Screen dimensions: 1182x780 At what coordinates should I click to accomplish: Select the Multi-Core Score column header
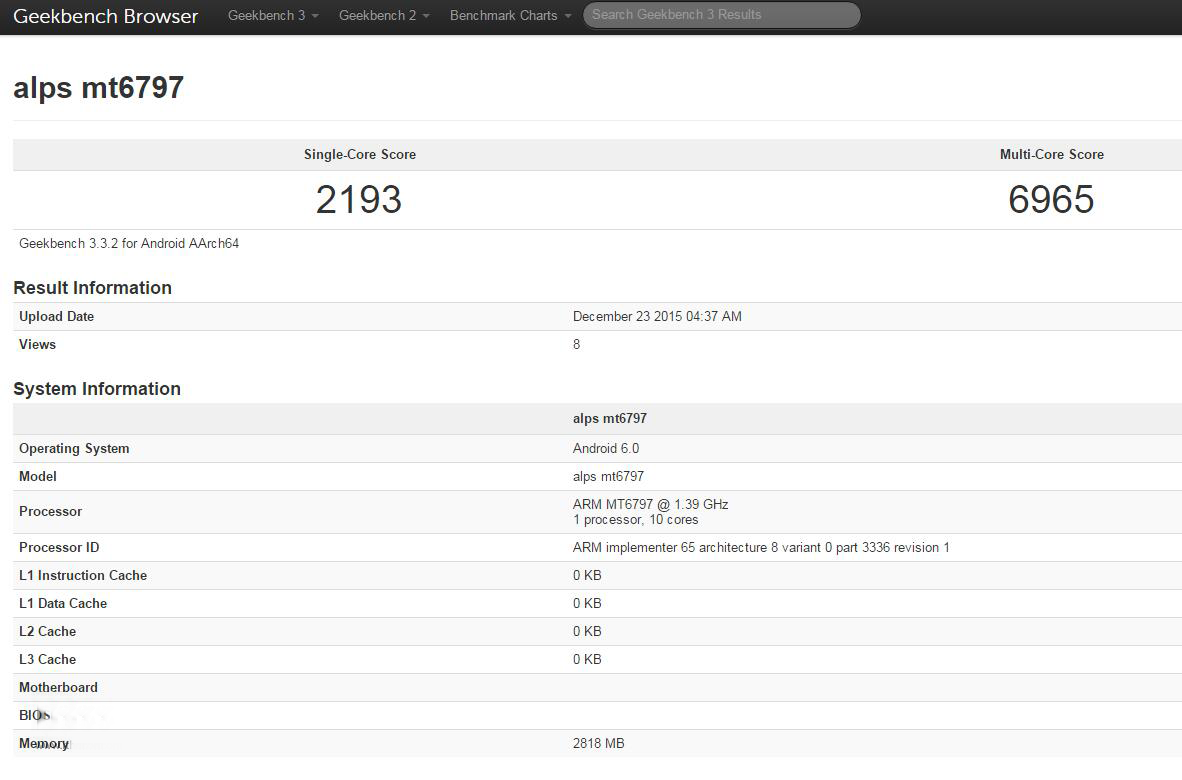click(1051, 155)
